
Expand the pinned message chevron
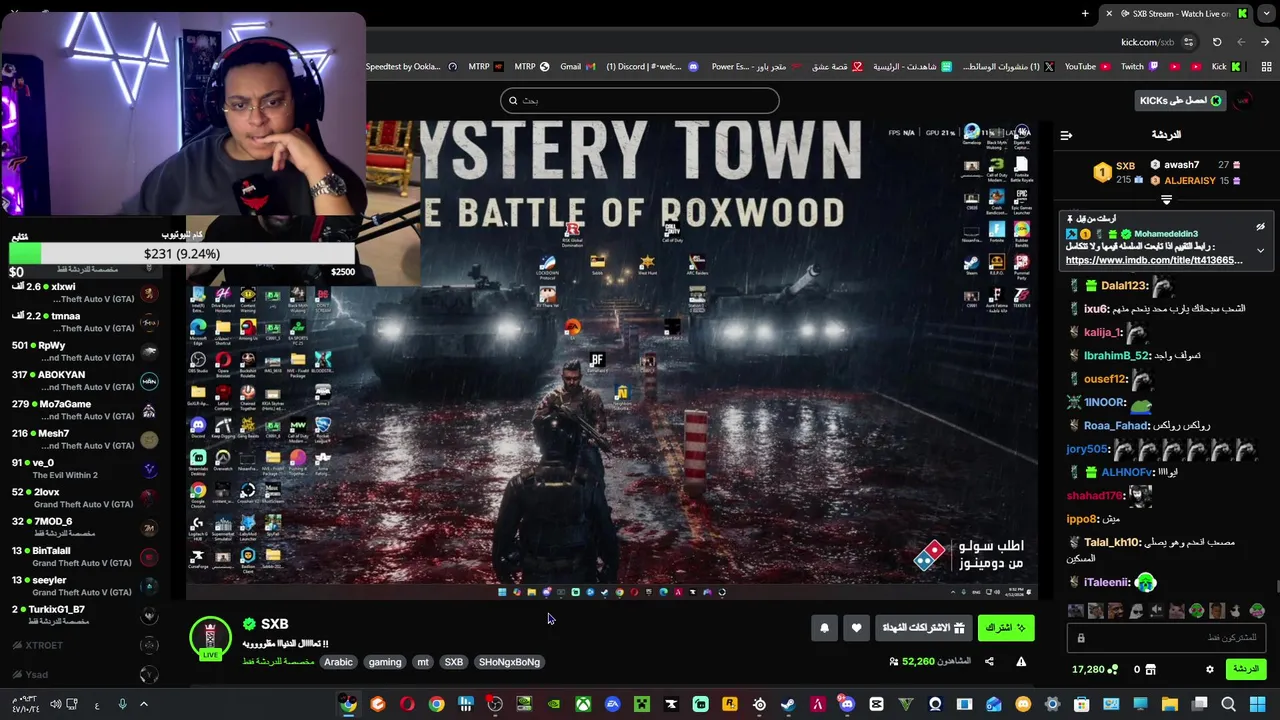tap(1260, 250)
